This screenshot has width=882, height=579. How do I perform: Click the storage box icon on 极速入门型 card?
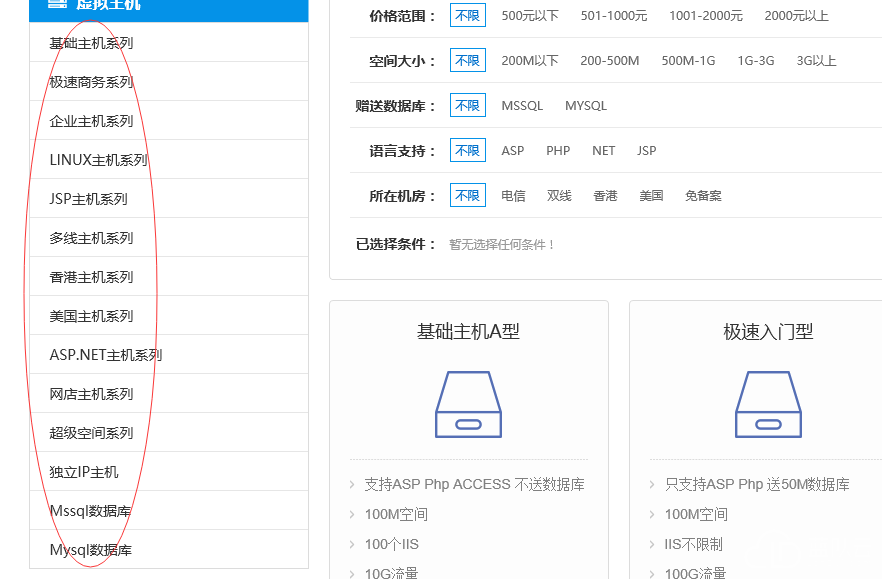(x=767, y=404)
